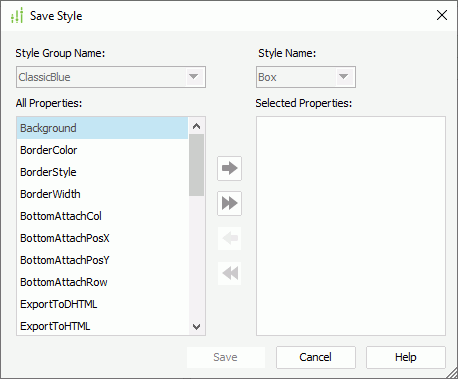Select BorderStyle property
This screenshot has width=458, height=379.
click(x=102, y=172)
